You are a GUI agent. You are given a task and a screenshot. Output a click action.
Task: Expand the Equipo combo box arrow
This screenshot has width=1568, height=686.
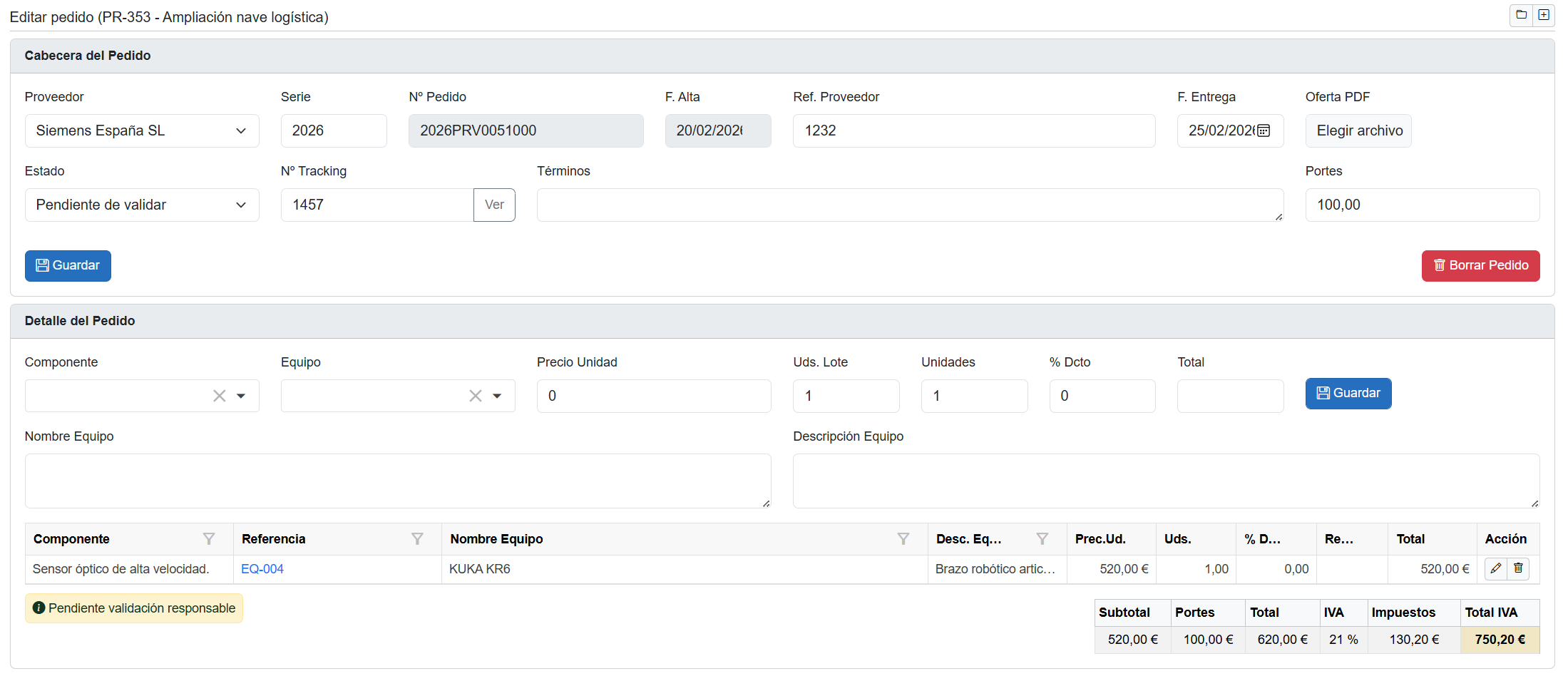[497, 396]
